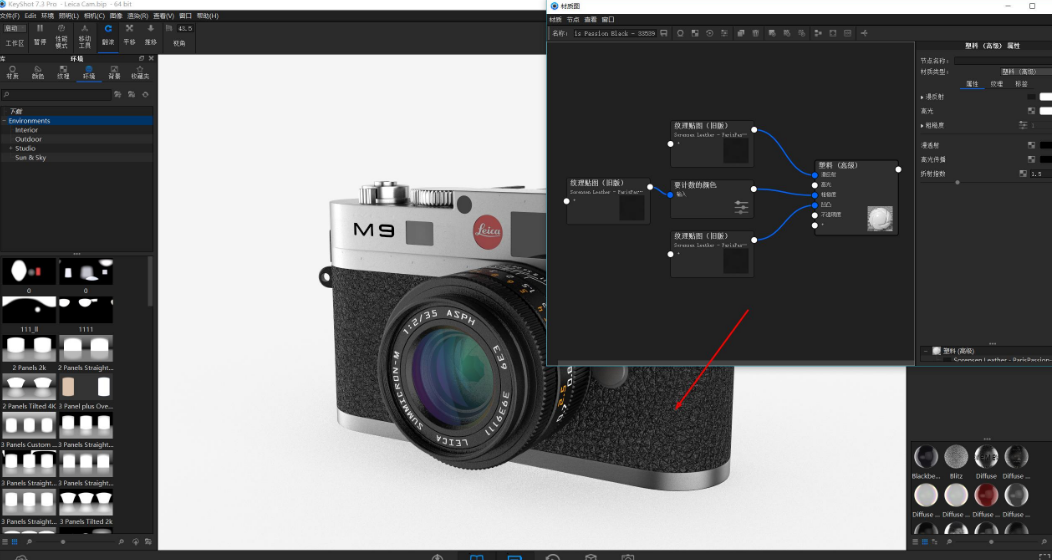Expand the Studio environments folder
Screen dimensions: 1052x560
(x=11, y=148)
